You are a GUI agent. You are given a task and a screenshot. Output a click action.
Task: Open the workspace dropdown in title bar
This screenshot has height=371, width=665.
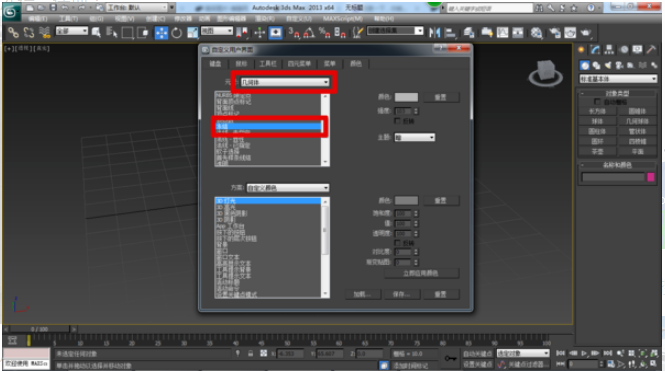pyautogui.click(x=137, y=8)
